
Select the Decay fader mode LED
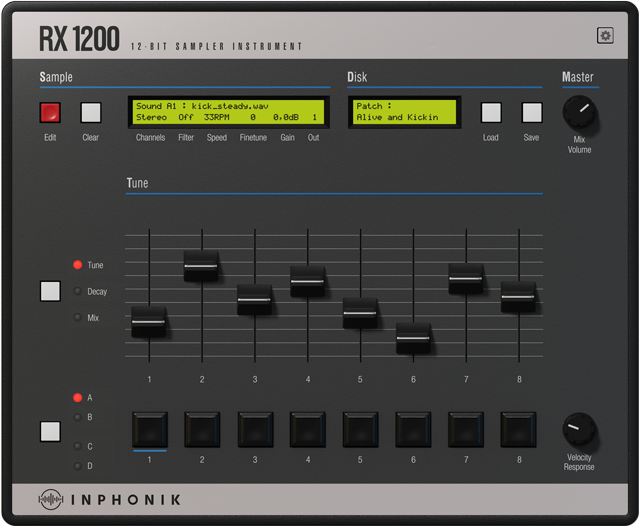coord(78,291)
